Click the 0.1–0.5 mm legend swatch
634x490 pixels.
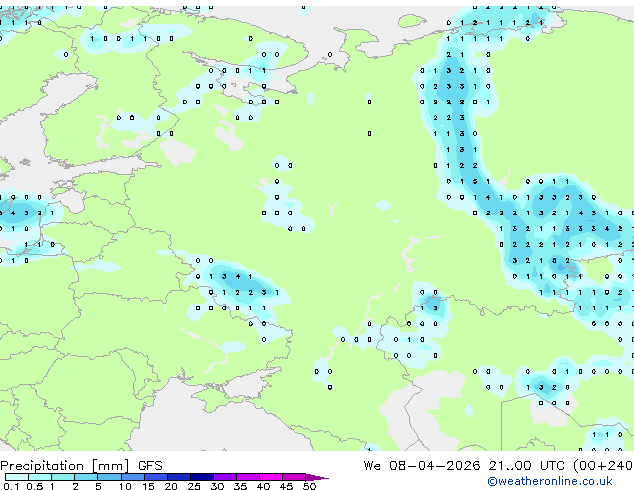pos(17,477)
